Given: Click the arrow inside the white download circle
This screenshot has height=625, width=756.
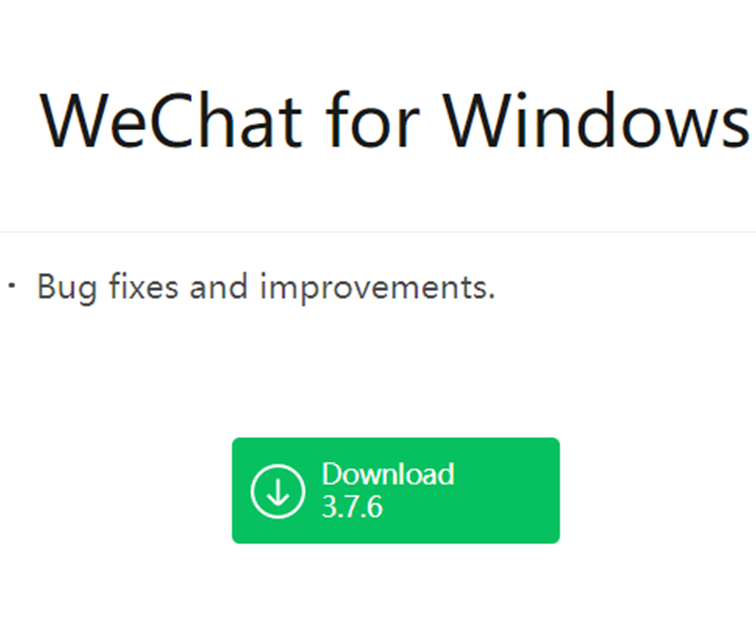Looking at the screenshot, I should pyautogui.click(x=278, y=492).
